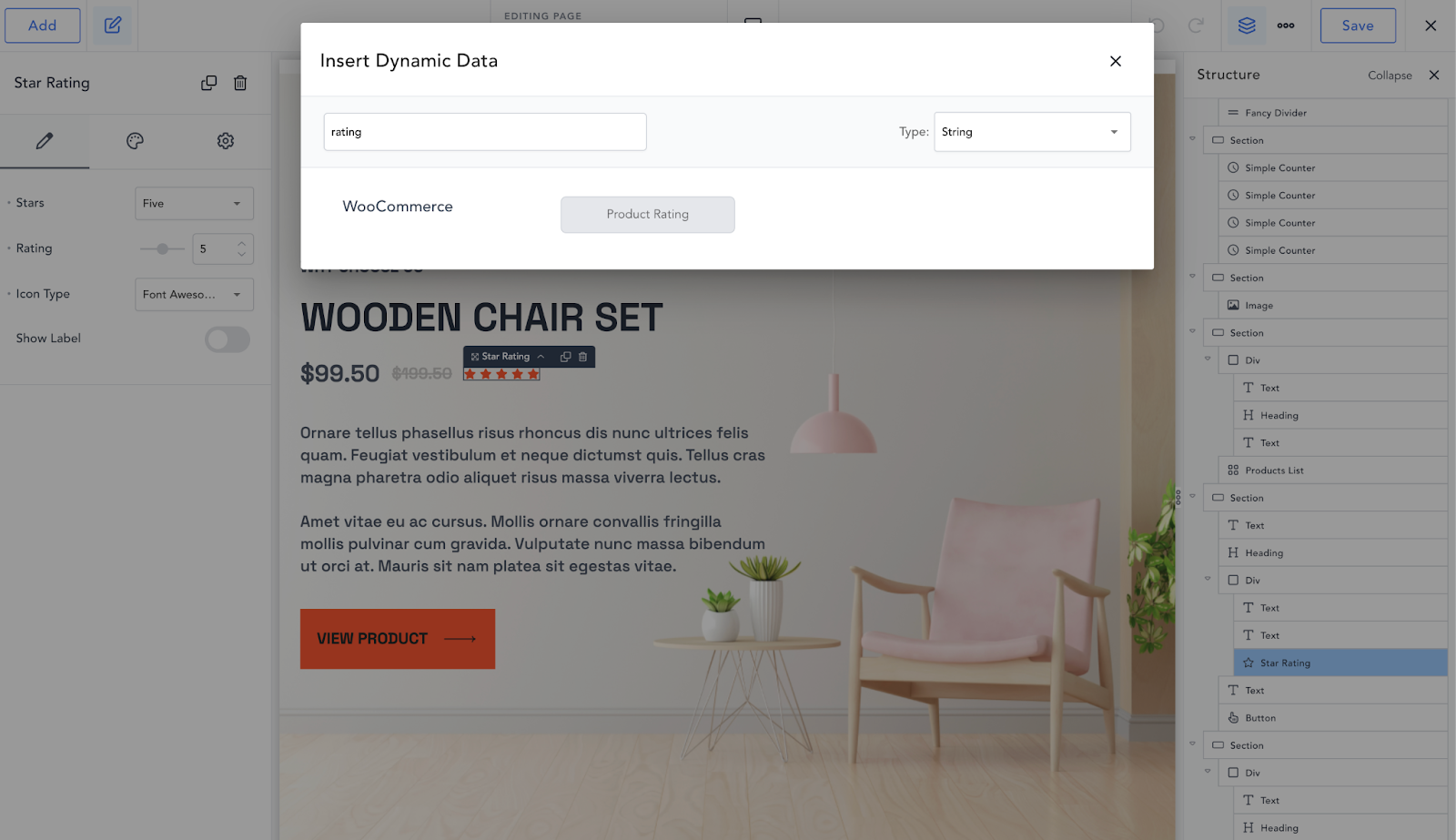The image size is (1456, 840).
Task: Click the redo arrow in top bar
Action: coord(1196,25)
